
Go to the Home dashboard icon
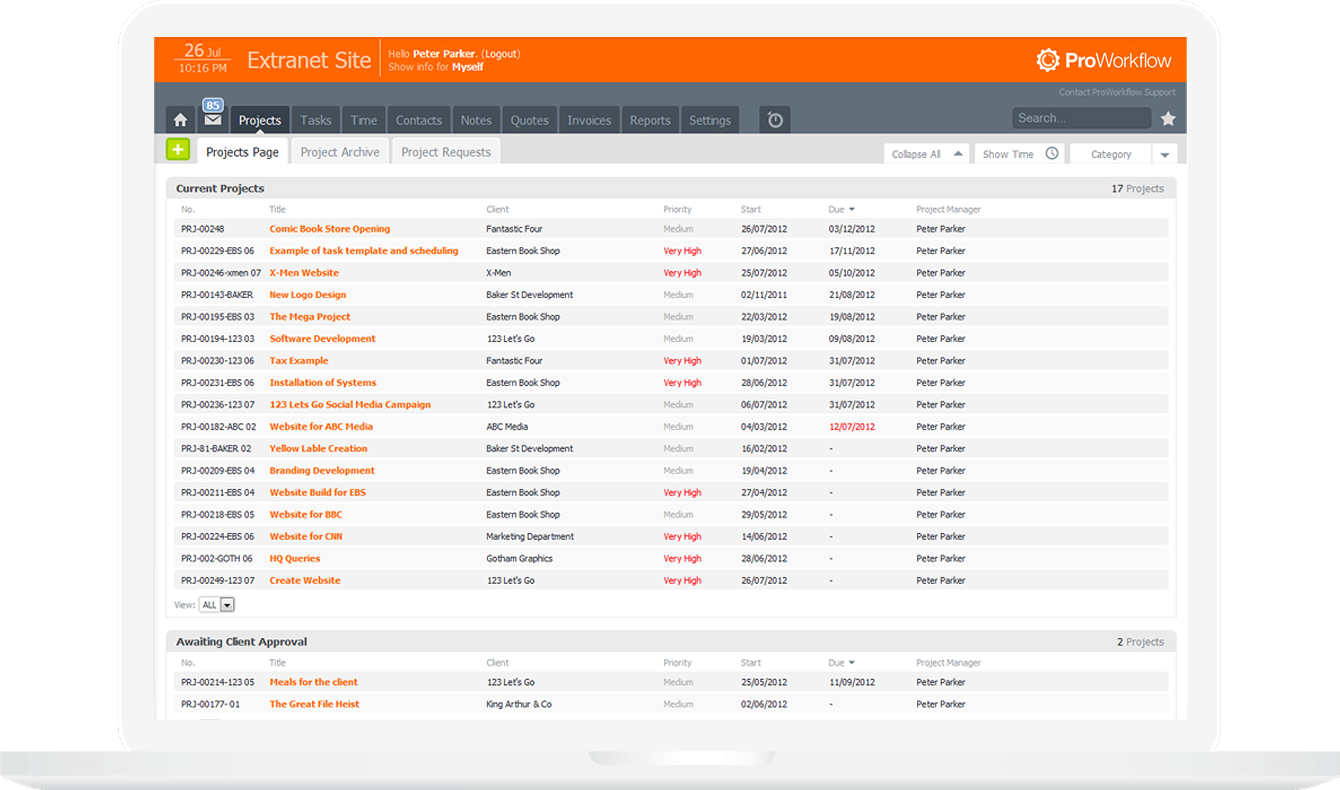pos(180,120)
